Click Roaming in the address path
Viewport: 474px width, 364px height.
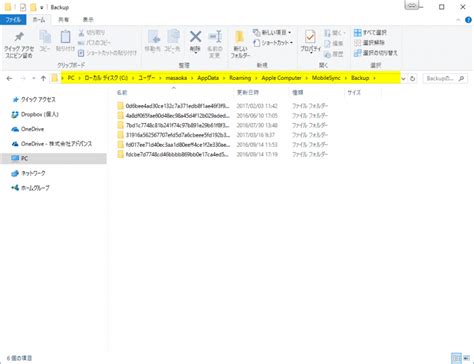240,78
